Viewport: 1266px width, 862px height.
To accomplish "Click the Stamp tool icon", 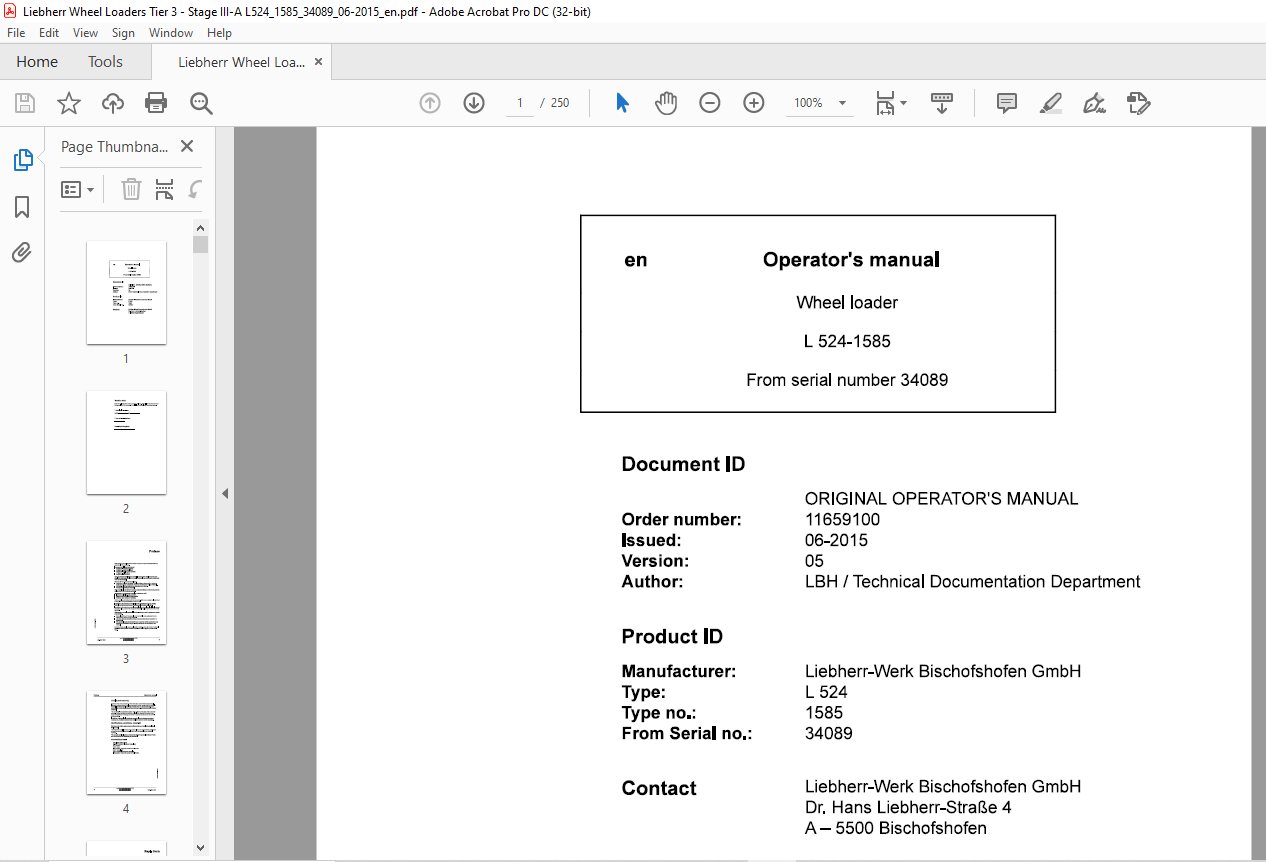I will (x=1138, y=103).
